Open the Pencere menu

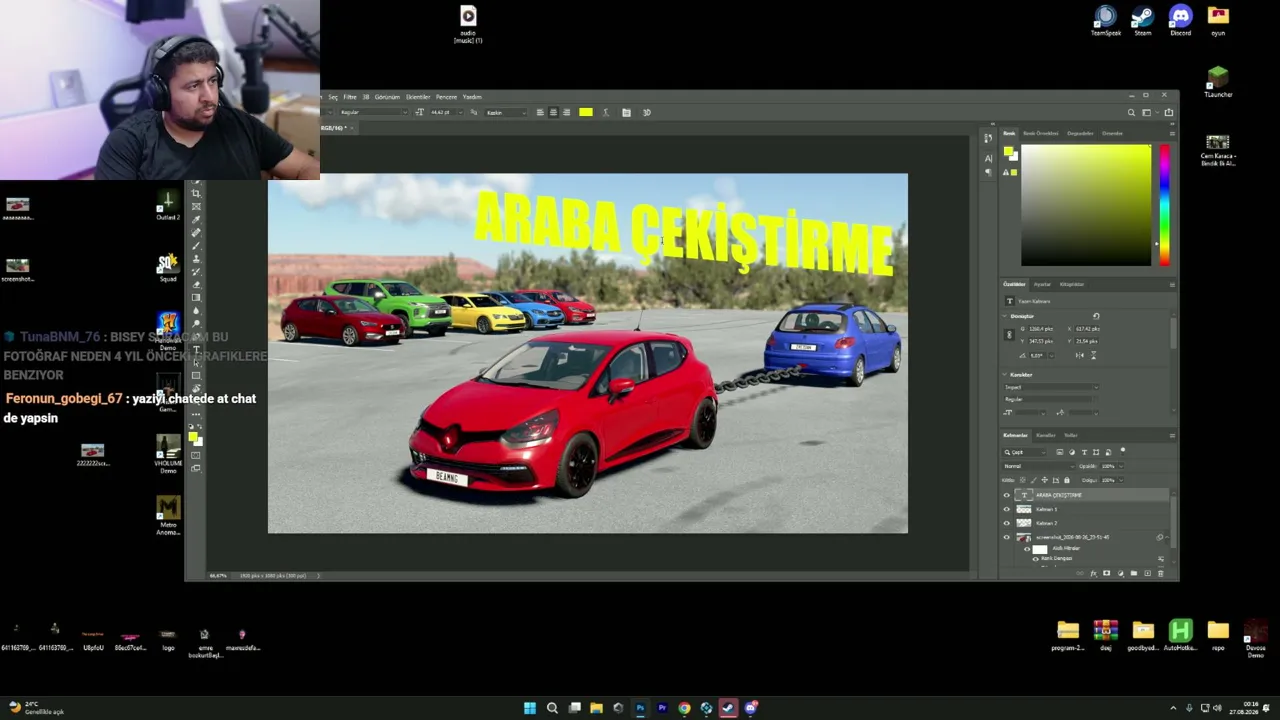coord(446,97)
